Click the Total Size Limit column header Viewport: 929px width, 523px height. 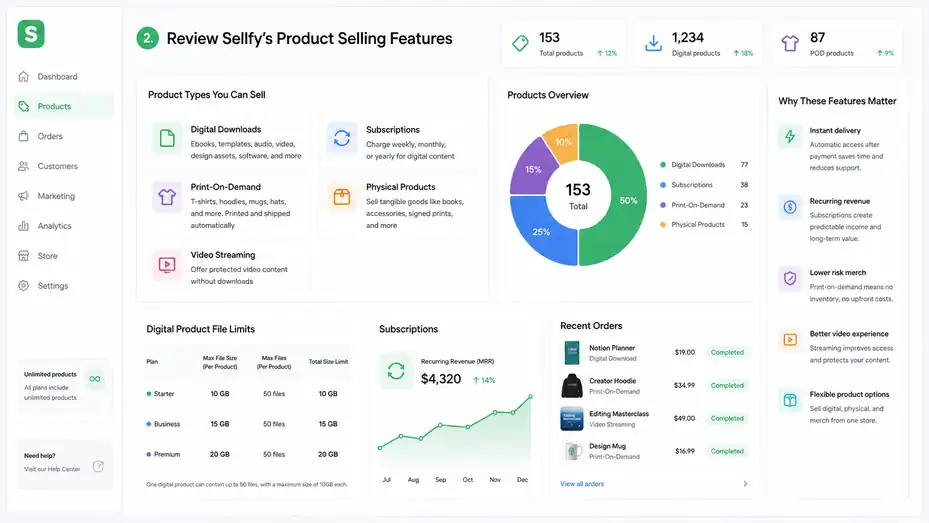(328, 361)
